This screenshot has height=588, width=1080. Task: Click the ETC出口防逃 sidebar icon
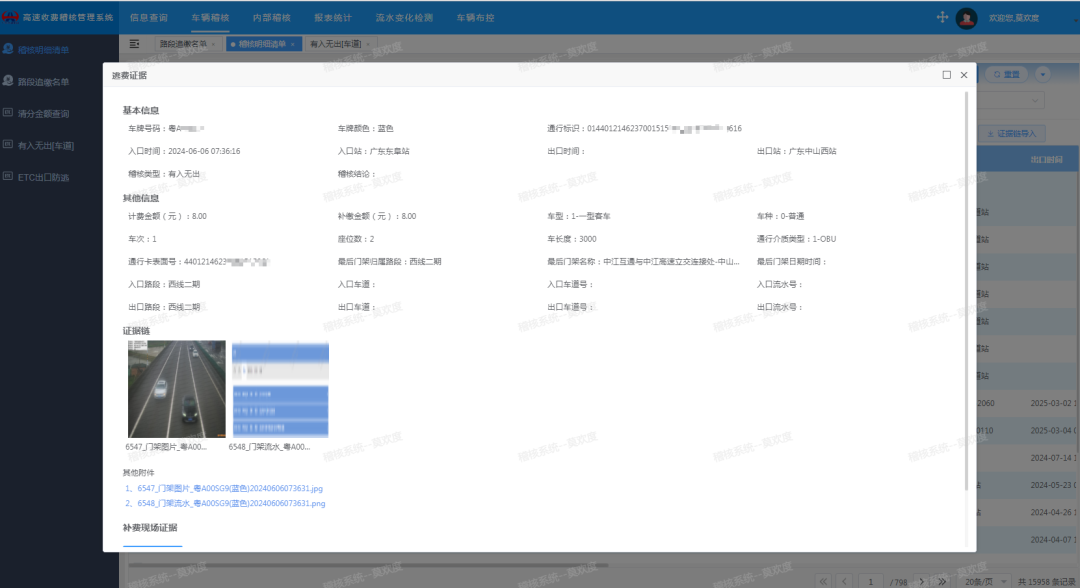coord(8,176)
